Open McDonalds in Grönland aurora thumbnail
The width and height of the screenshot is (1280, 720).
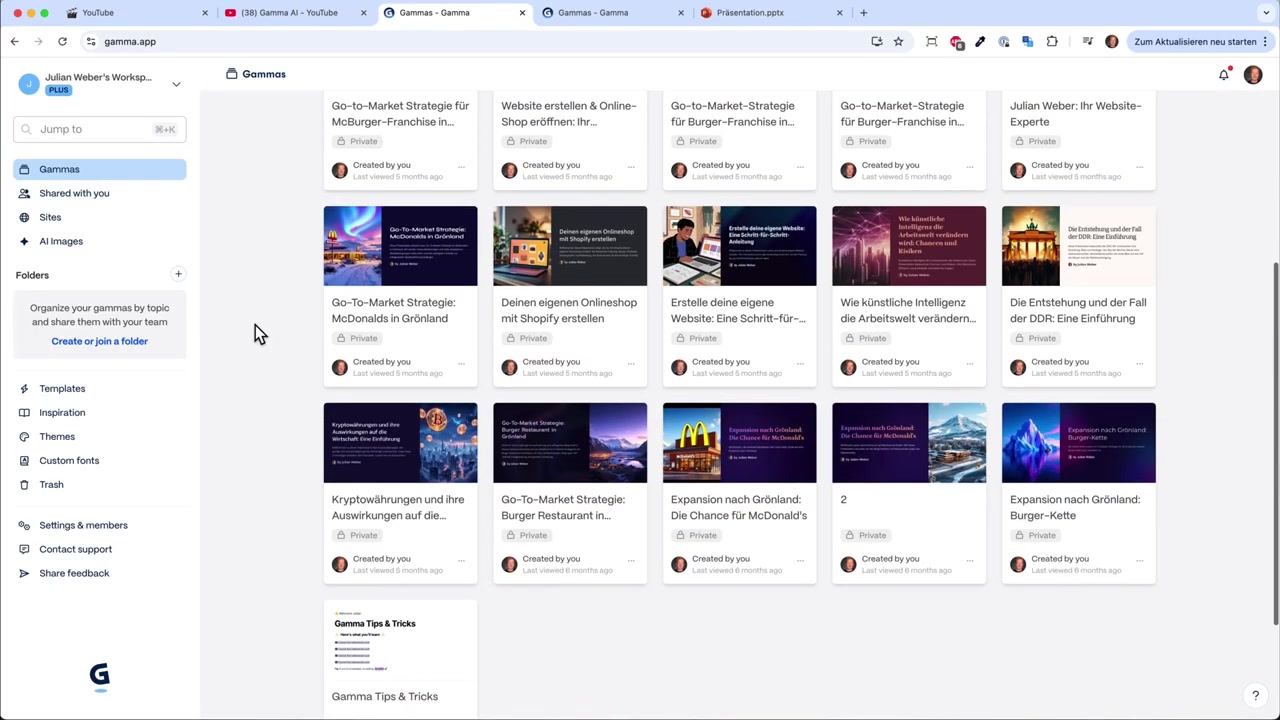click(x=400, y=246)
